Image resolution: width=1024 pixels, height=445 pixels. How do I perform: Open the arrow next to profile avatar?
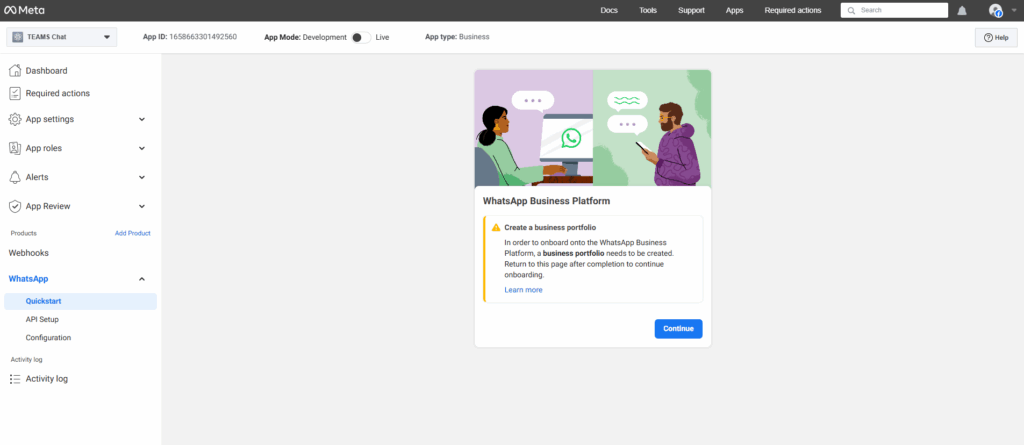1014,10
